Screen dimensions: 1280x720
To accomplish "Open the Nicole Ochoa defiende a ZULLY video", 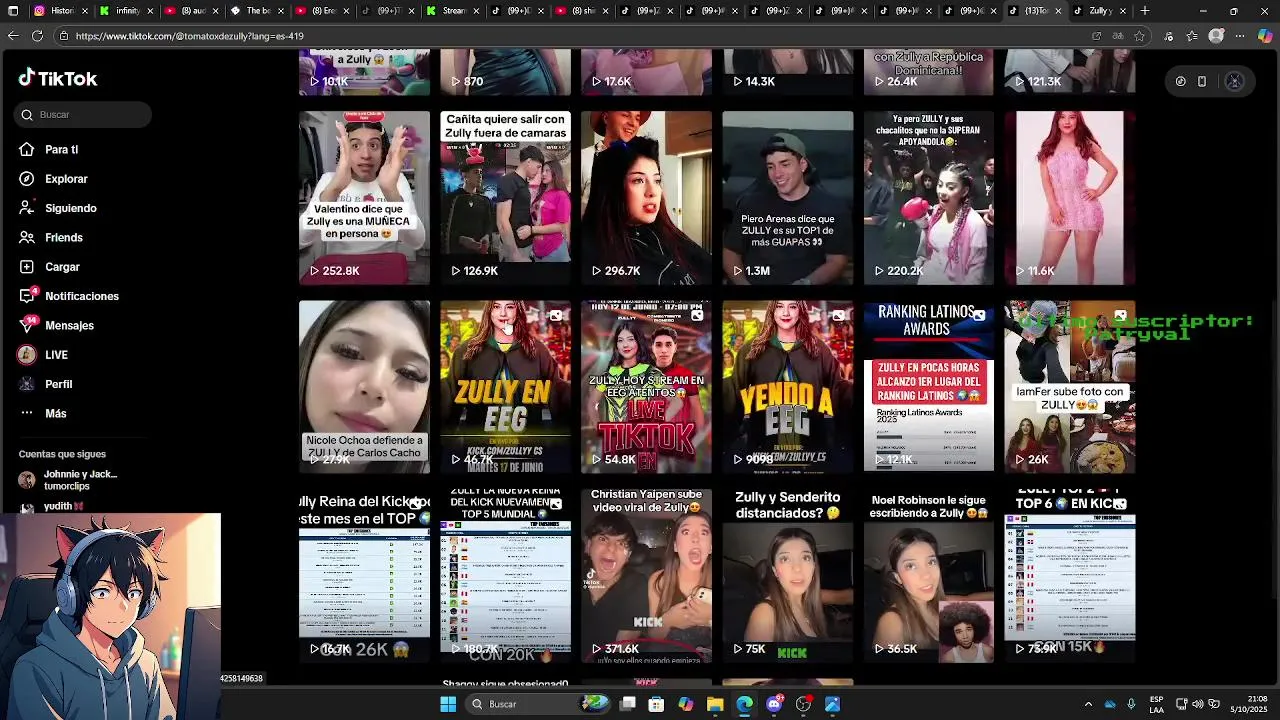I will 364,387.
